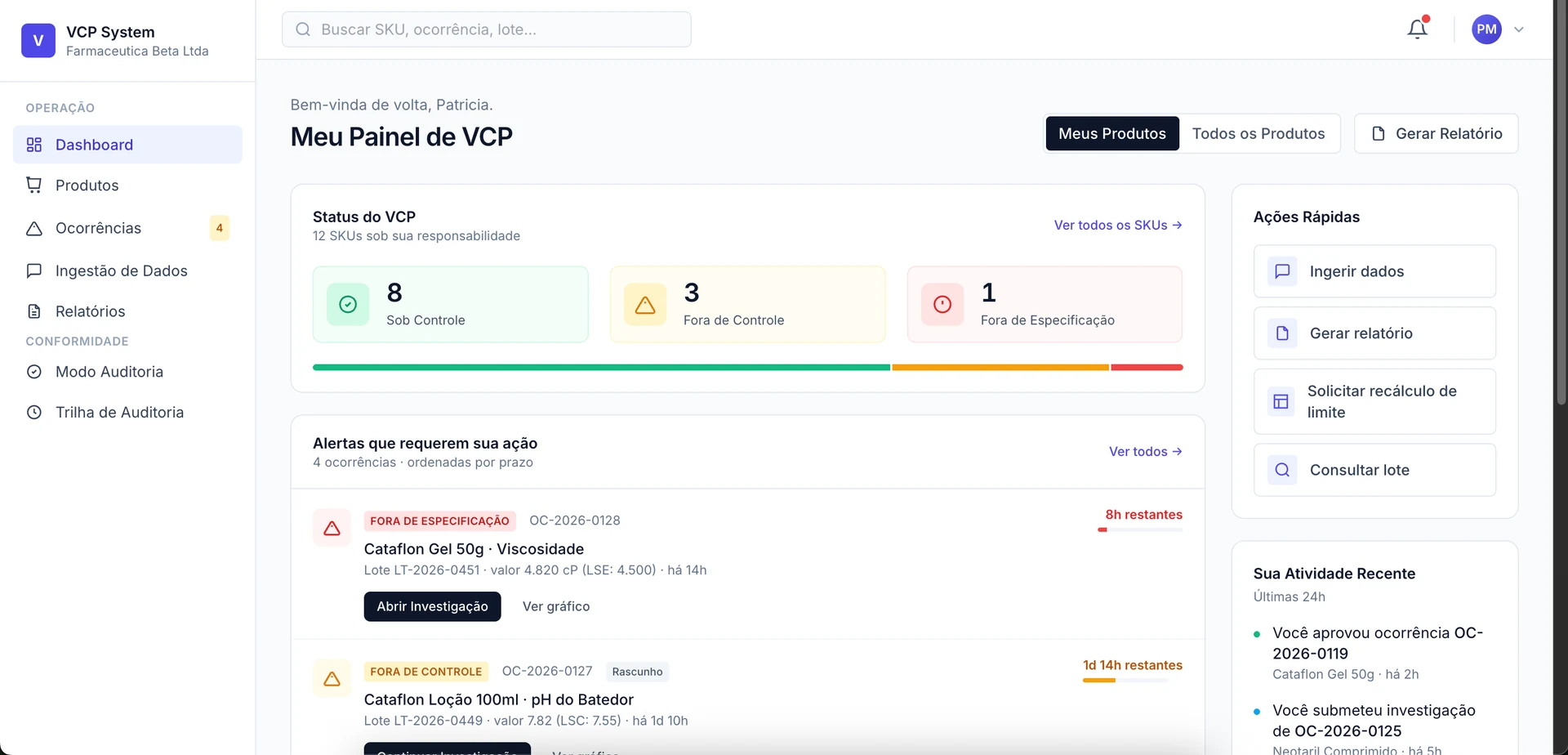Click the green Sob Controle check icon
Image resolution: width=1568 pixels, height=755 pixels.
(348, 305)
